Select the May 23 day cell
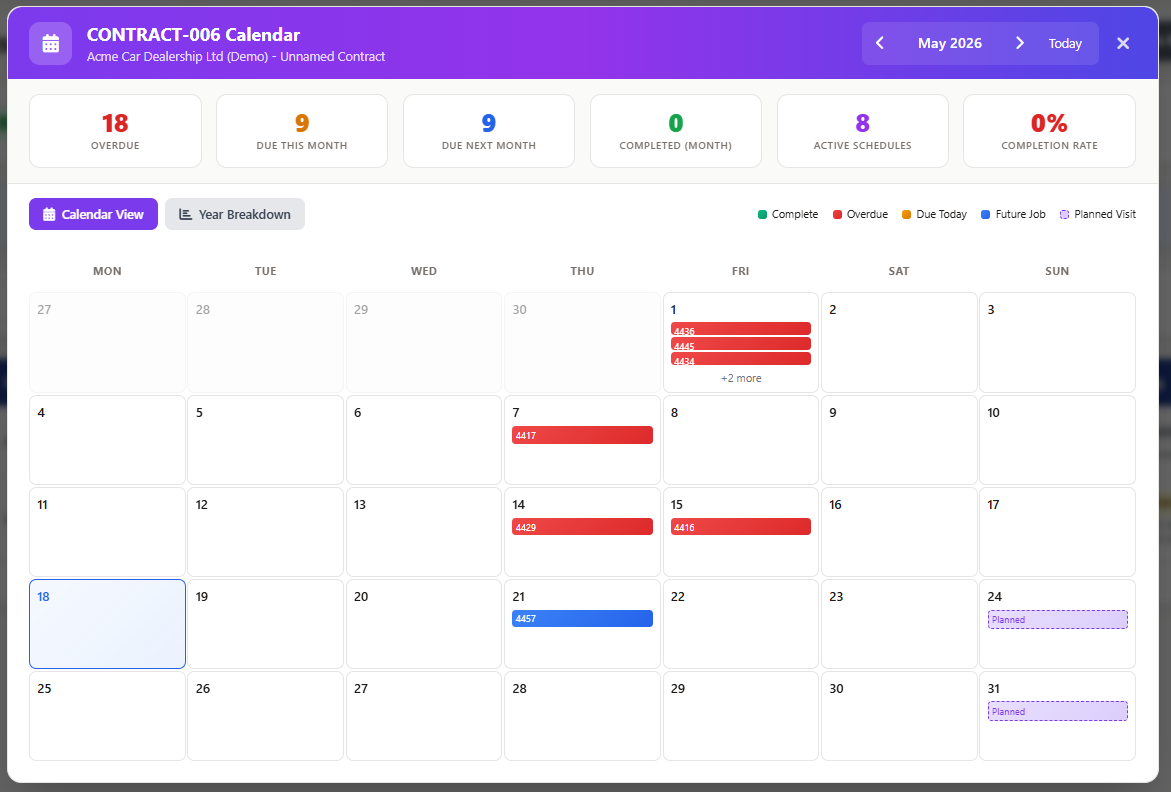The height and width of the screenshot is (792, 1171). point(898,624)
